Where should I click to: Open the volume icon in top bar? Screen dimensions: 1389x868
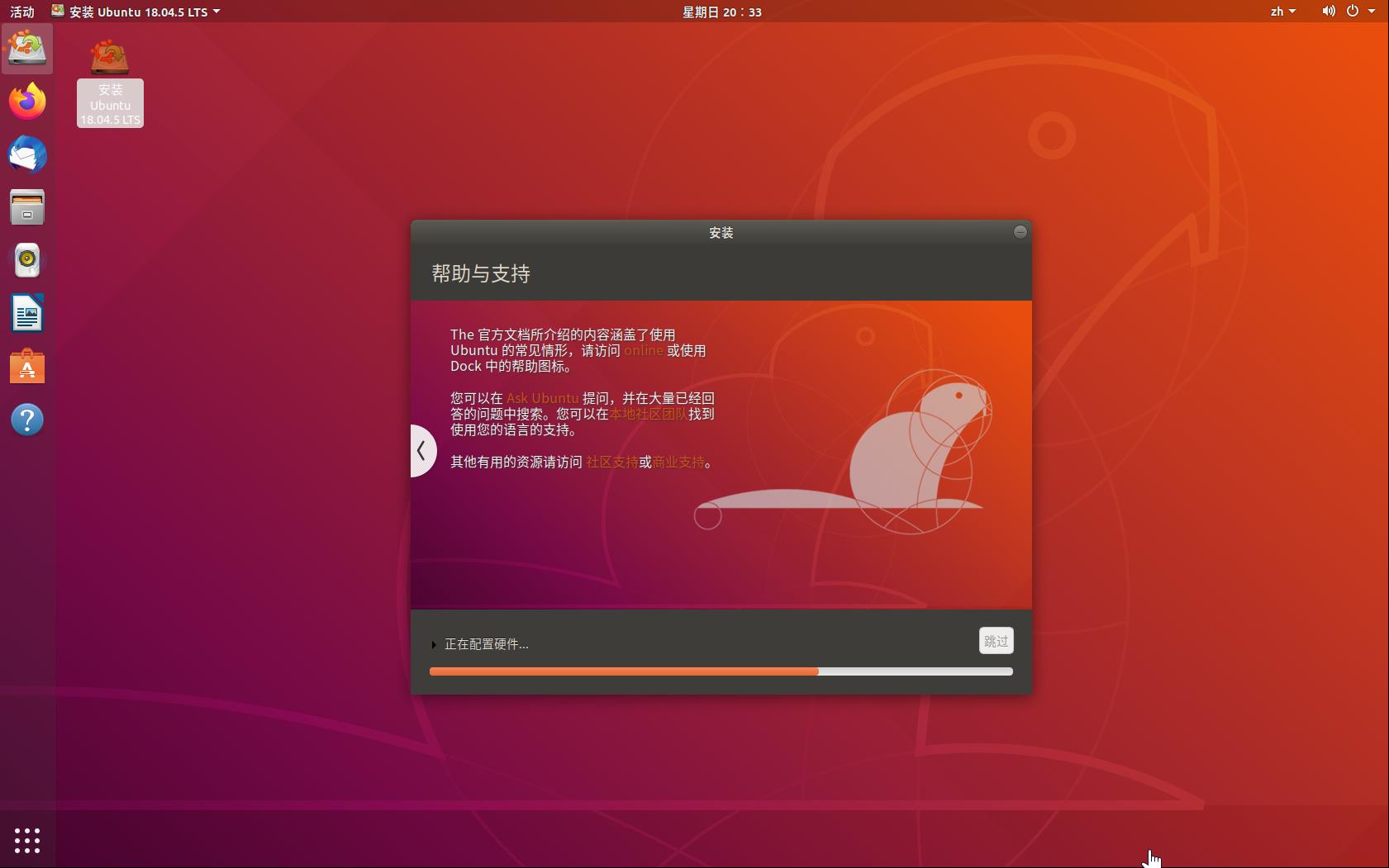click(1329, 12)
